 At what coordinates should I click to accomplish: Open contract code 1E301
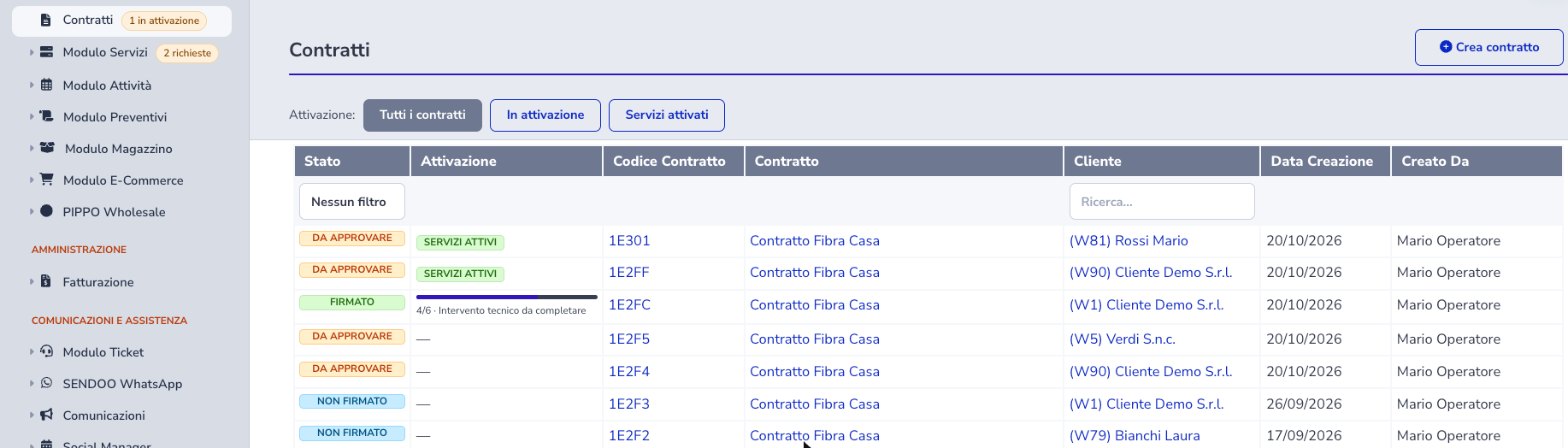[x=629, y=241]
